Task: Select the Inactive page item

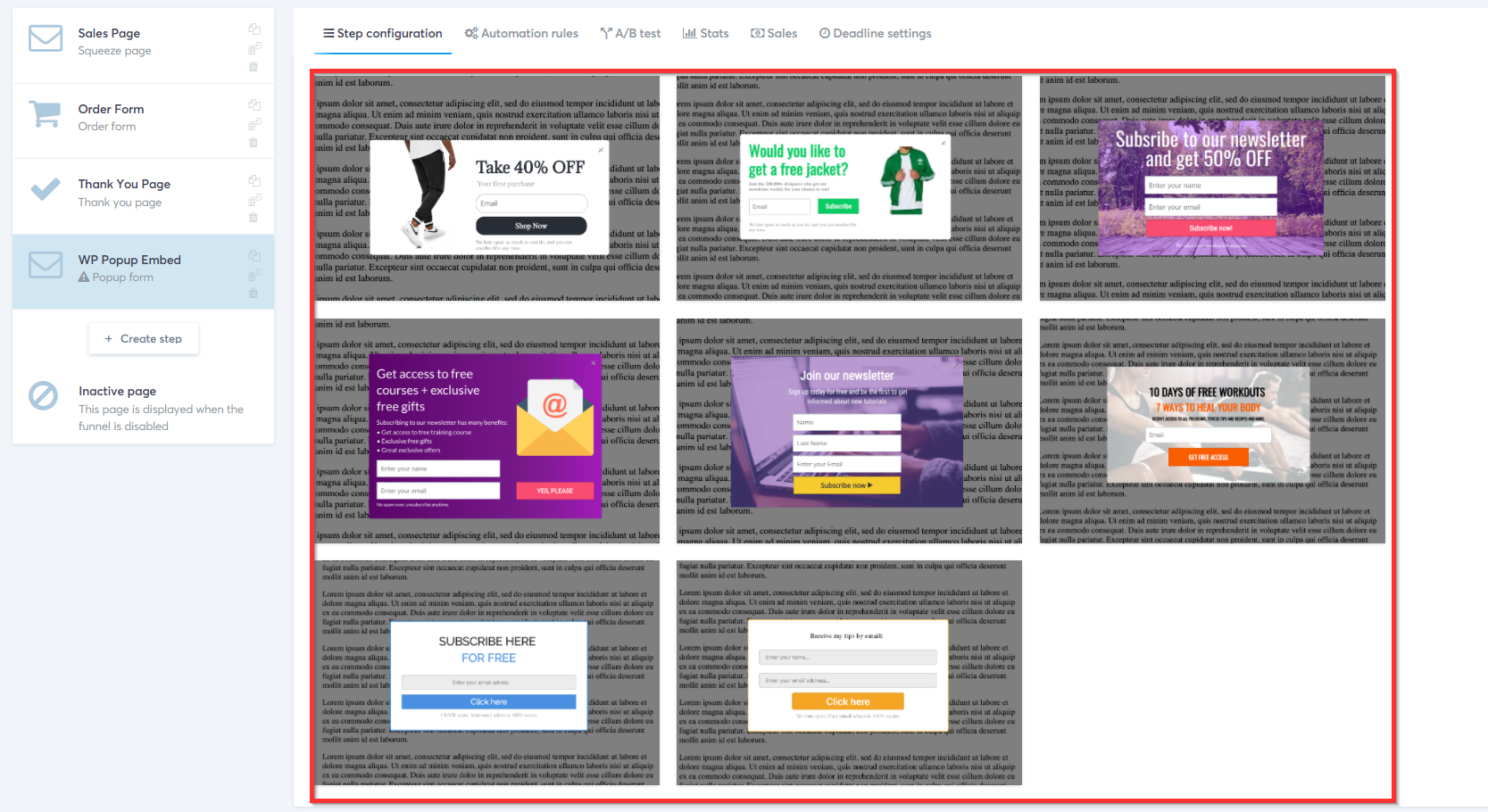Action: [x=143, y=408]
